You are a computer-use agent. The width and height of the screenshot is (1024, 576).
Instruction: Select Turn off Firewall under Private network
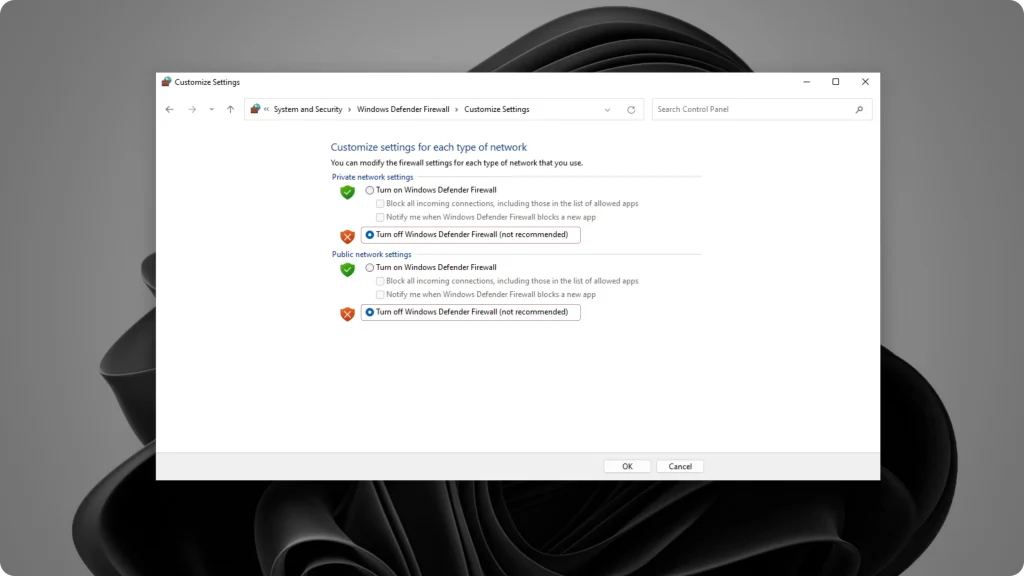[x=370, y=234]
